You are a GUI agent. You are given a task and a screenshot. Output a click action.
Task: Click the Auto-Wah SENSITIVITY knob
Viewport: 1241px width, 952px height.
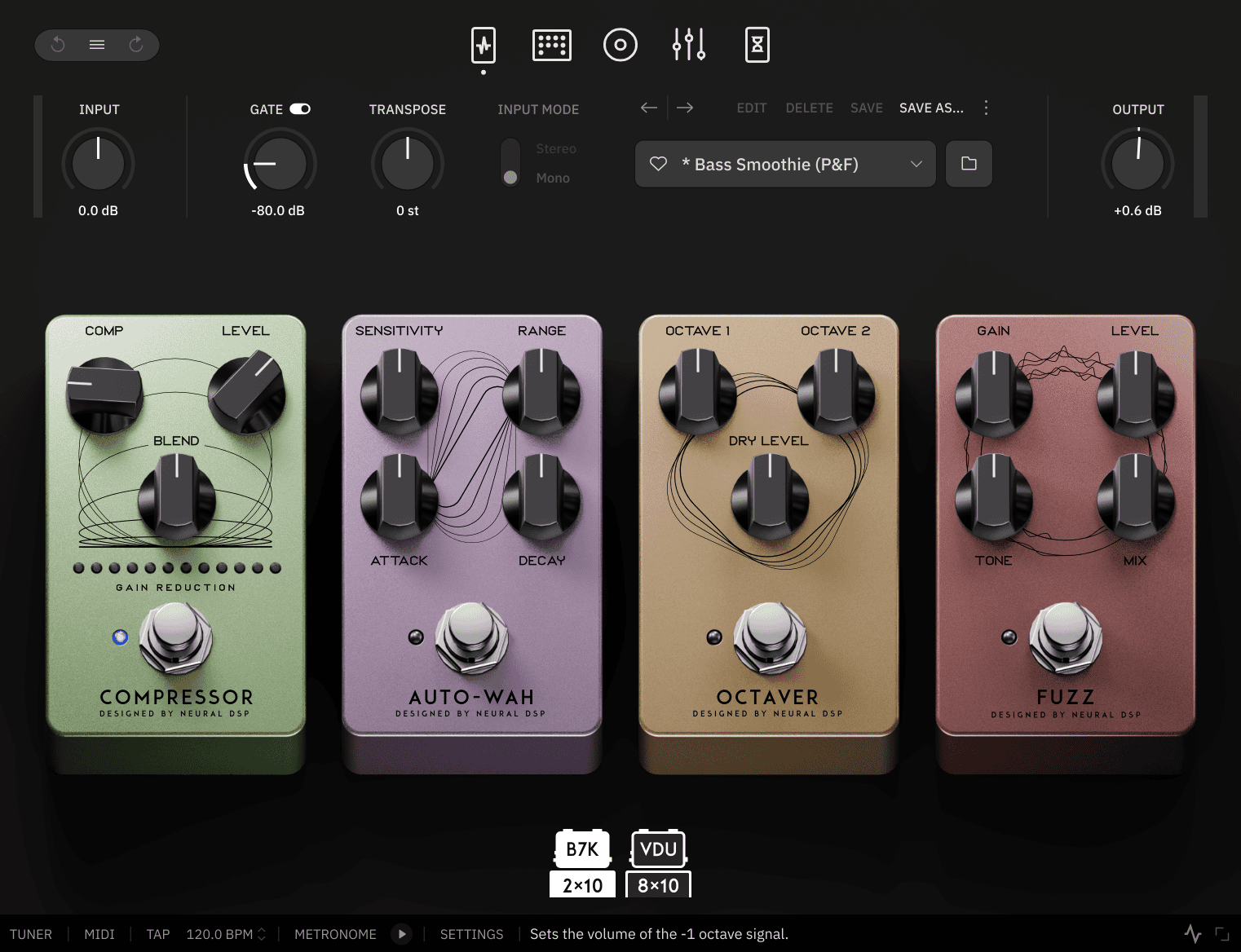tap(400, 393)
